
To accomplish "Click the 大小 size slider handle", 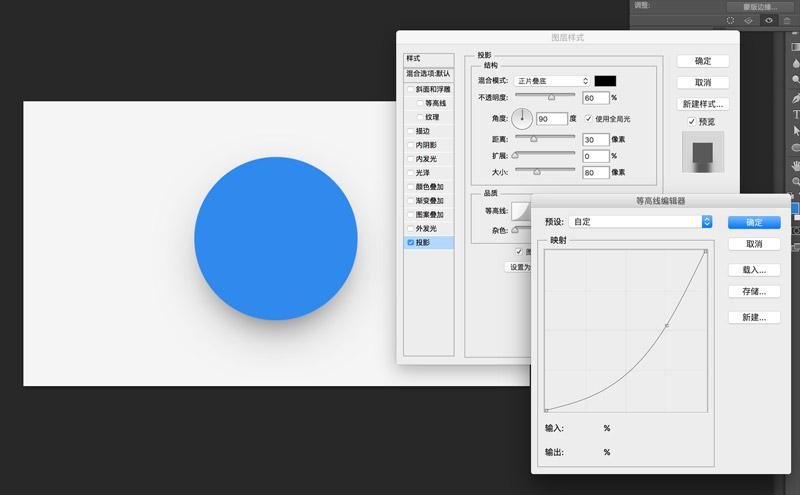I will 537,172.
